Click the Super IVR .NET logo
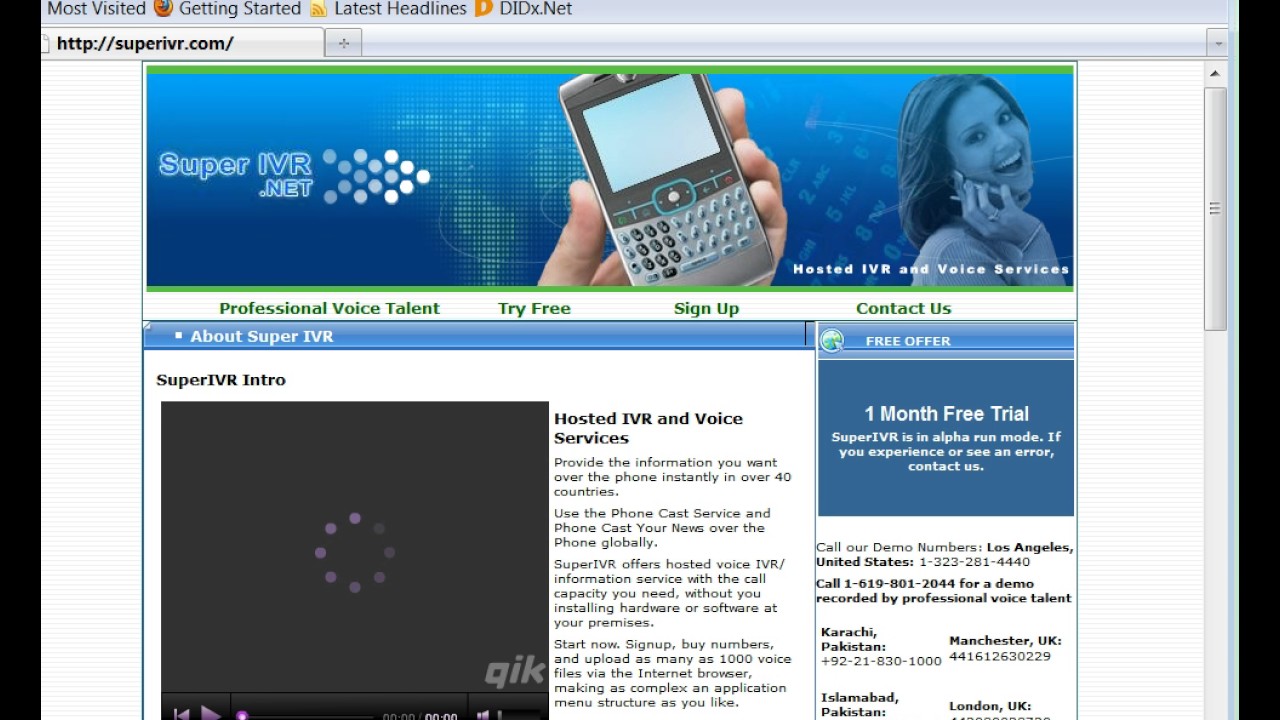 tap(294, 176)
